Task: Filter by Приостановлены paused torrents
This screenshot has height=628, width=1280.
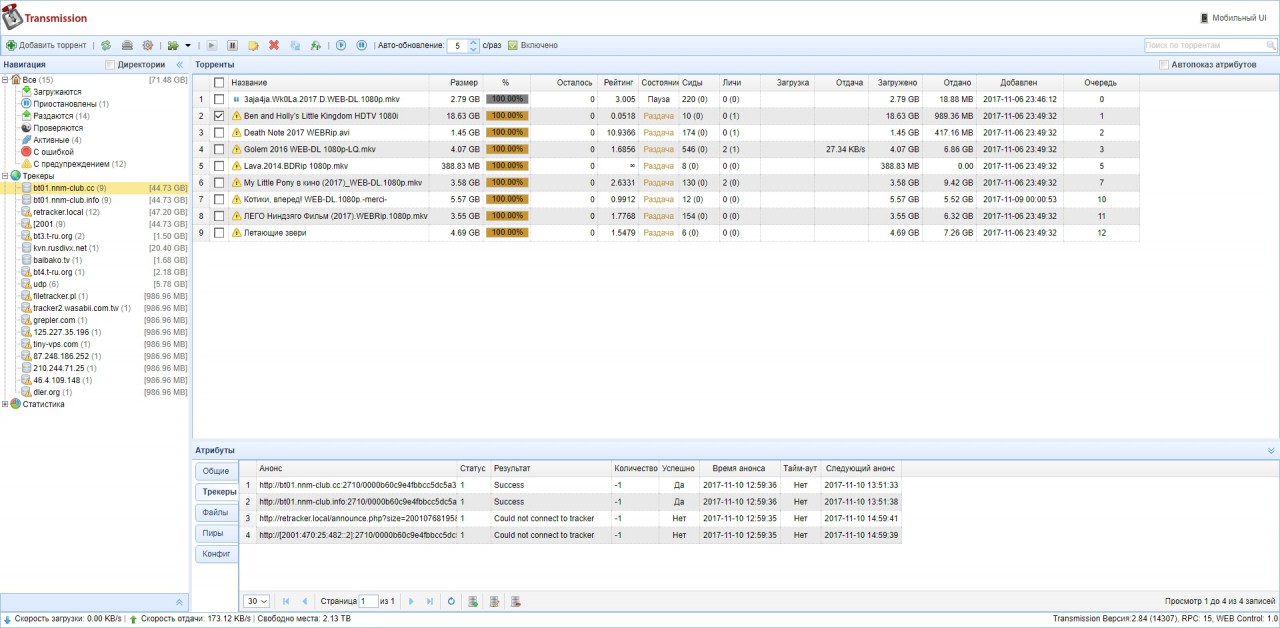Action: coord(65,104)
